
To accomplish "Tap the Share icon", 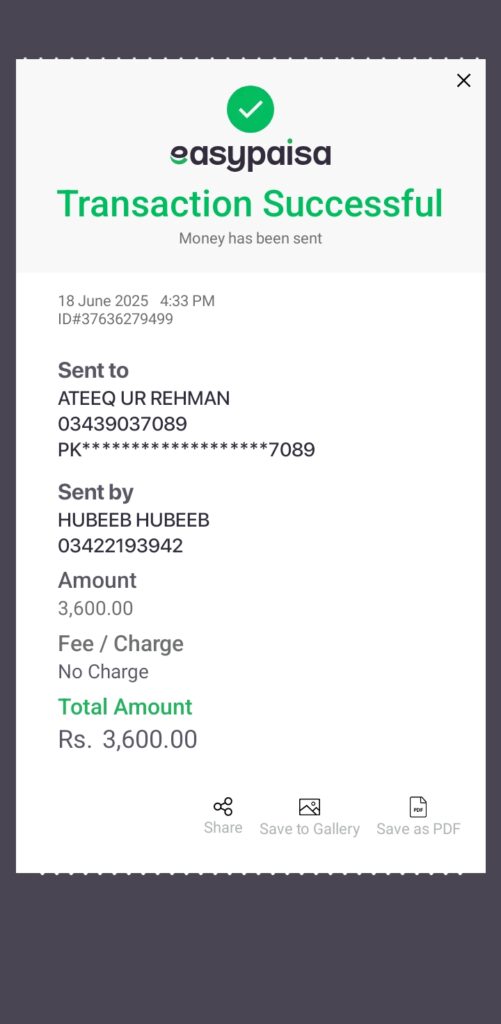I will tap(223, 807).
